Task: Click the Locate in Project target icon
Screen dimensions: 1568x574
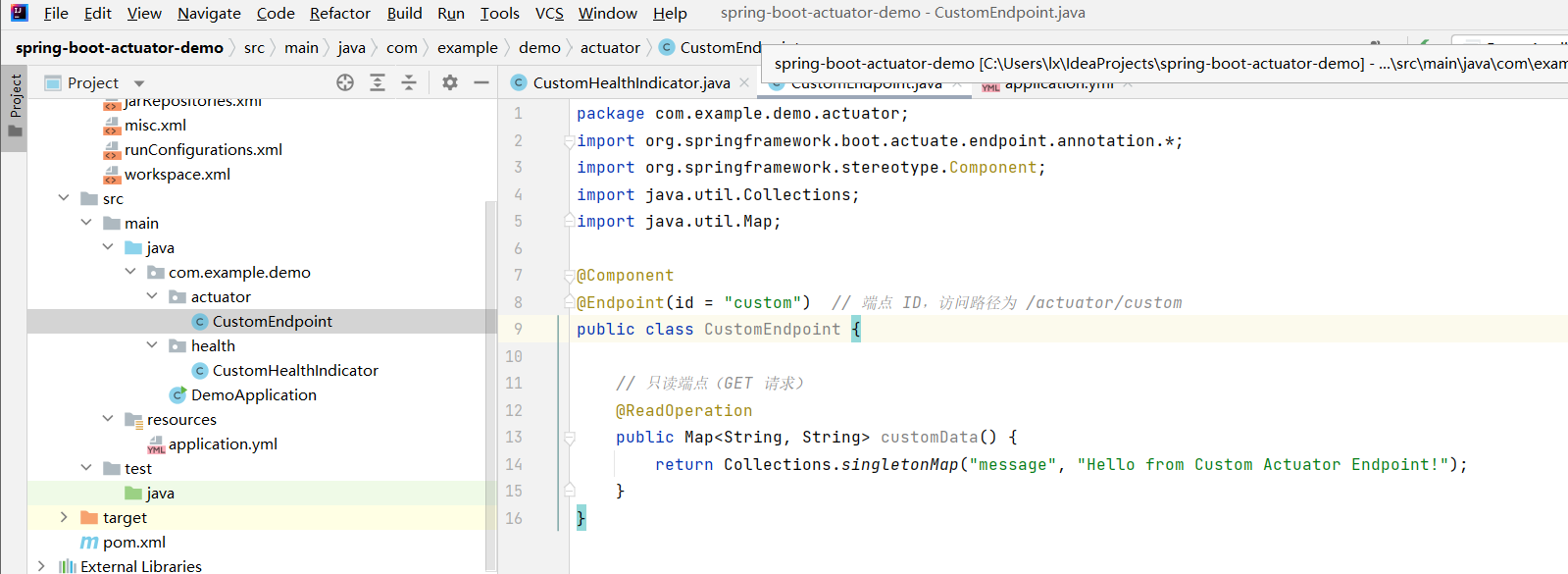Action: tap(345, 83)
